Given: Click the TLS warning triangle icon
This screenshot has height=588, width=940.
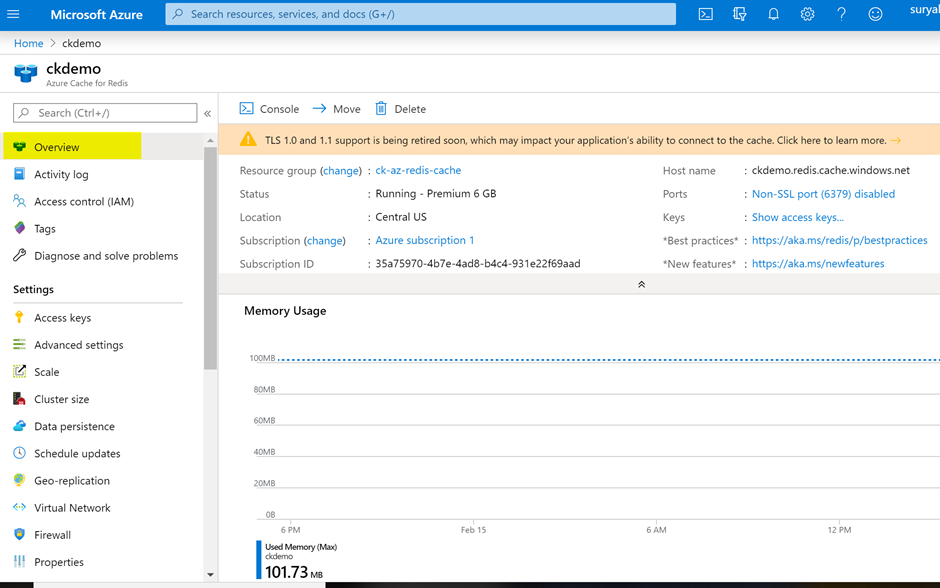Looking at the screenshot, I should point(248,140).
